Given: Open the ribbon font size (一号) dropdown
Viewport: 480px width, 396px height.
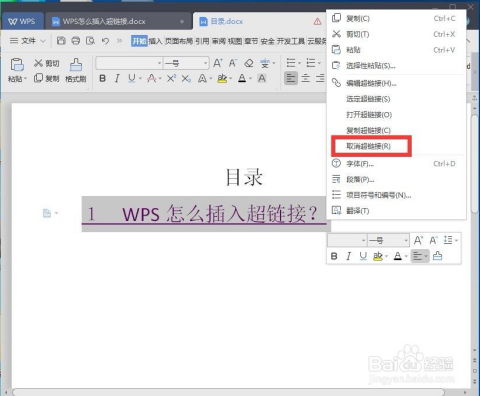Looking at the screenshot, I should tap(206, 63).
